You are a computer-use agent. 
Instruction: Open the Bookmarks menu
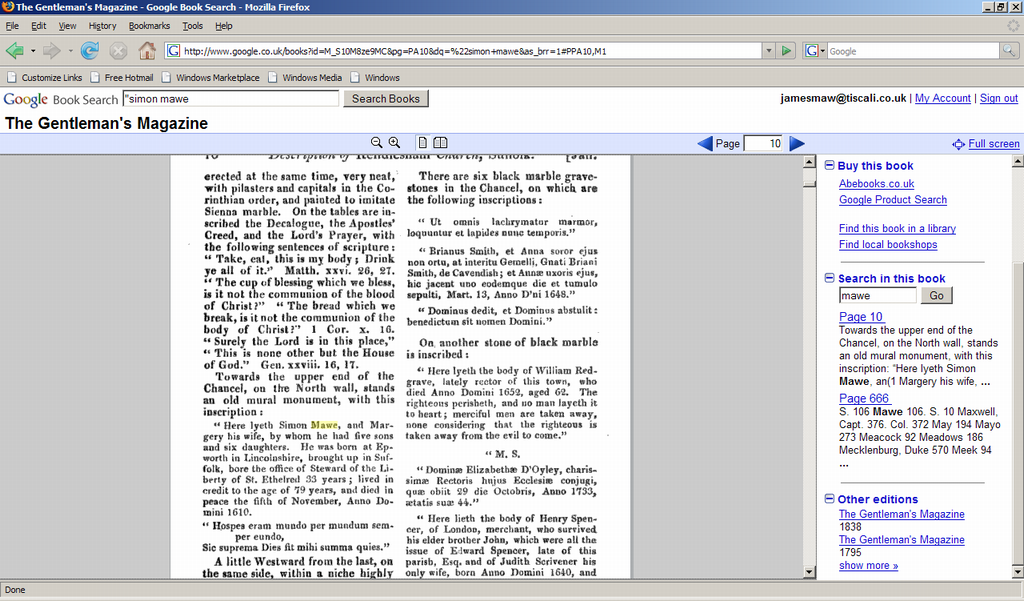[149, 26]
